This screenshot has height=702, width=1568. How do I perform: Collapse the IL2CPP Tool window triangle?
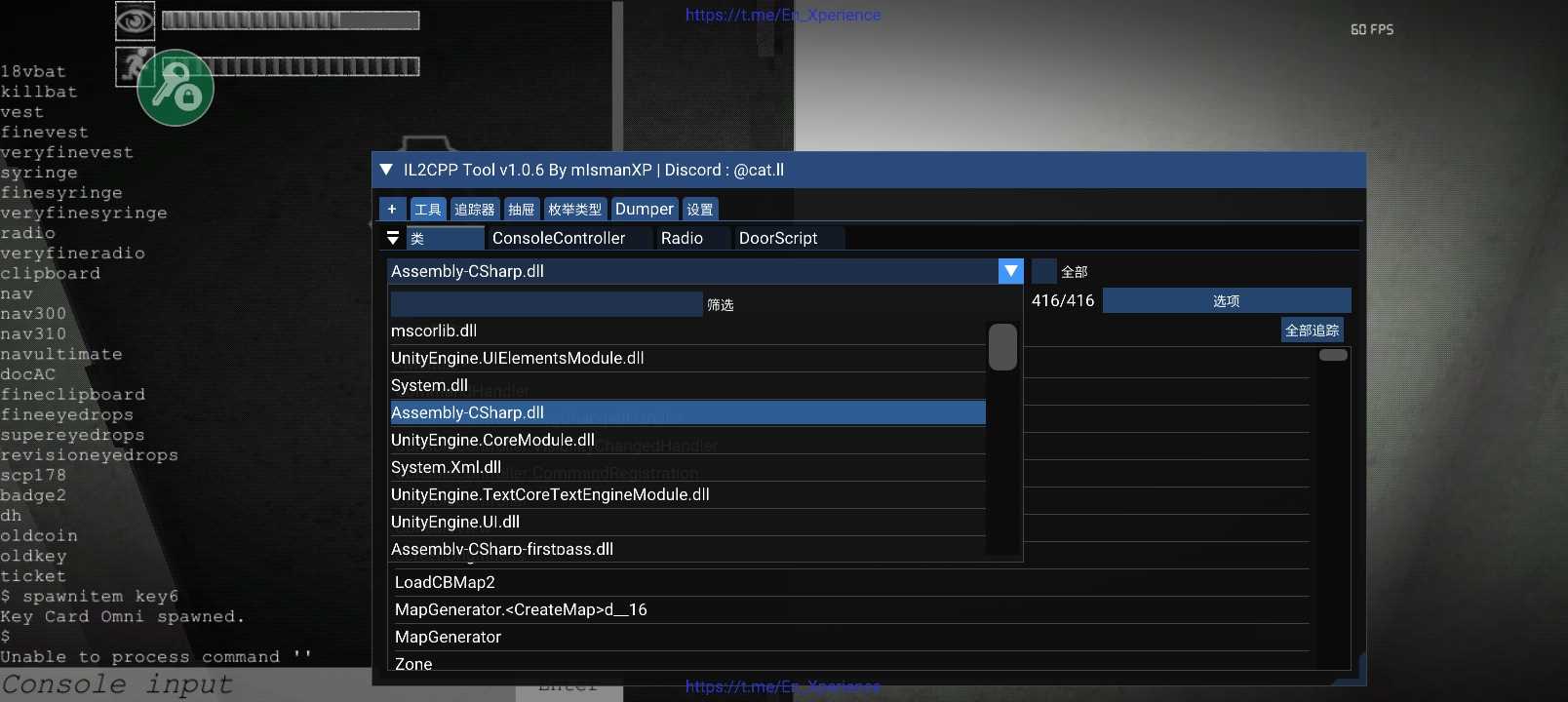(x=386, y=170)
